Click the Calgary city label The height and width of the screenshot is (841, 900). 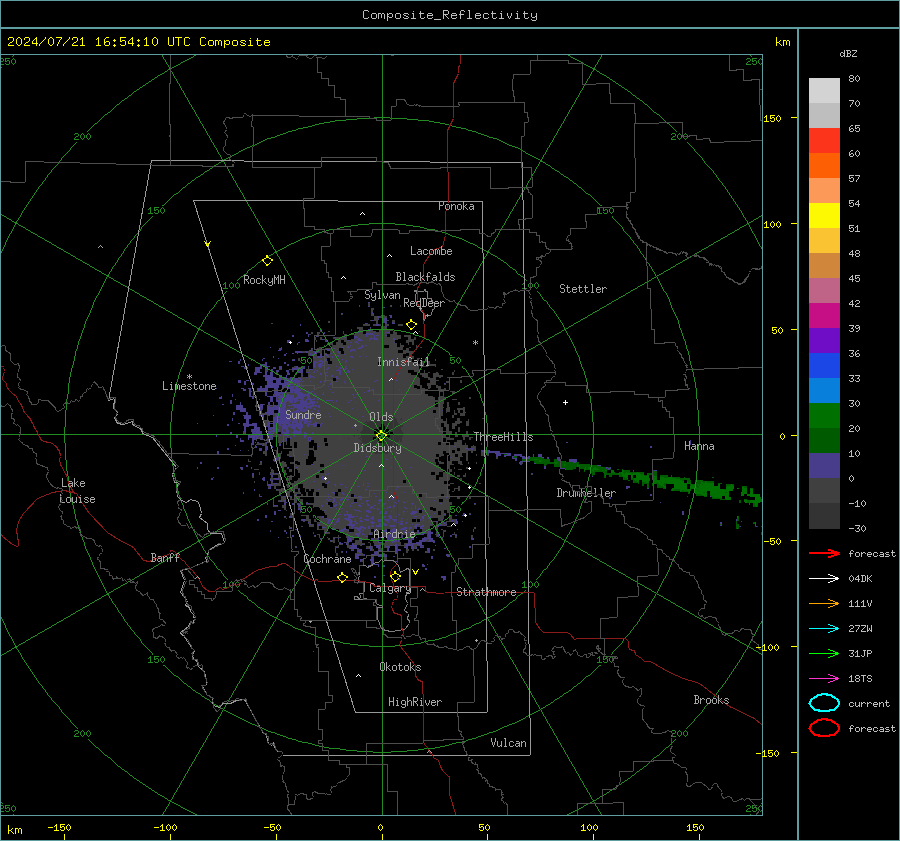tap(390, 588)
